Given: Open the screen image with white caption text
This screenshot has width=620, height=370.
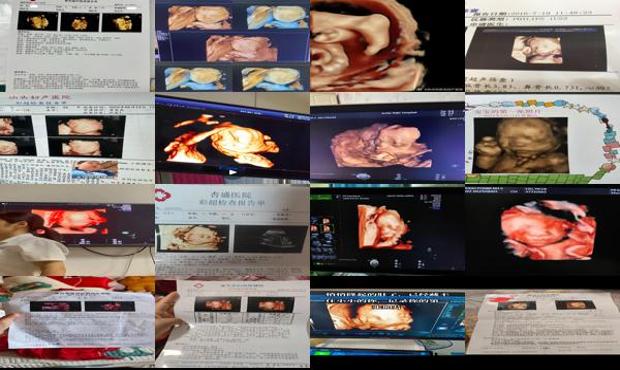Looking at the screenshot, I should click(387, 323).
